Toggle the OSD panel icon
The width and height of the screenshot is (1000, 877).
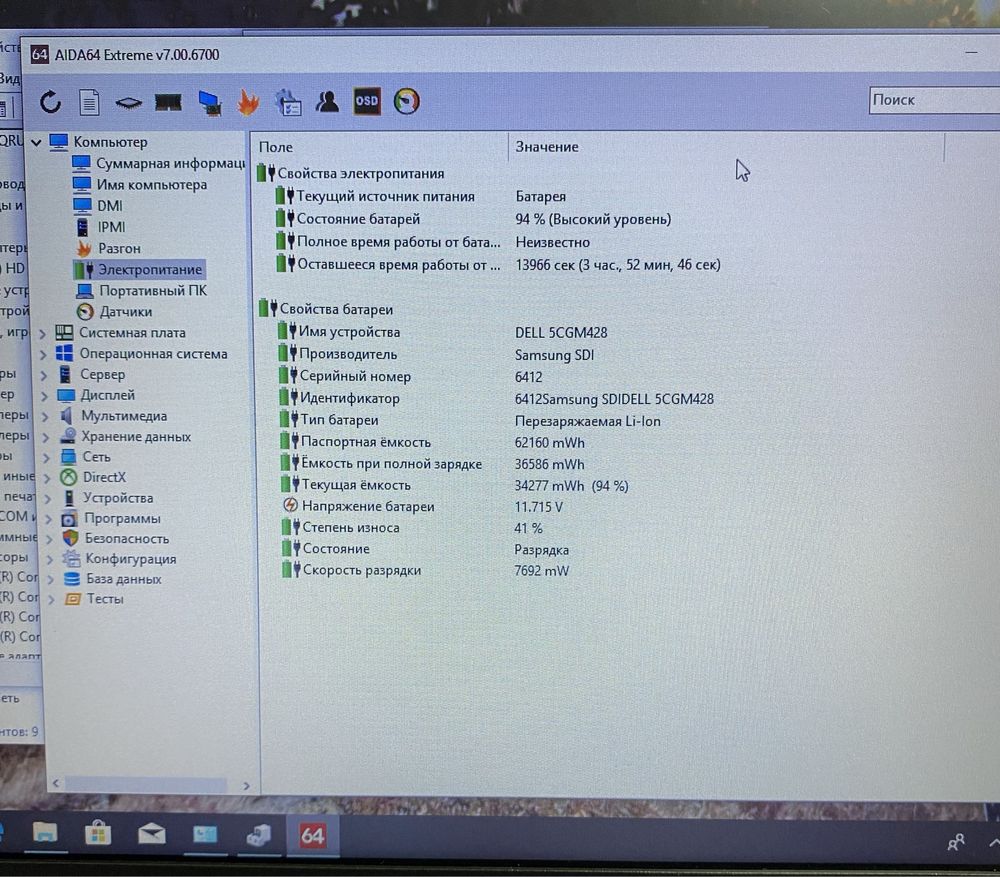(367, 101)
